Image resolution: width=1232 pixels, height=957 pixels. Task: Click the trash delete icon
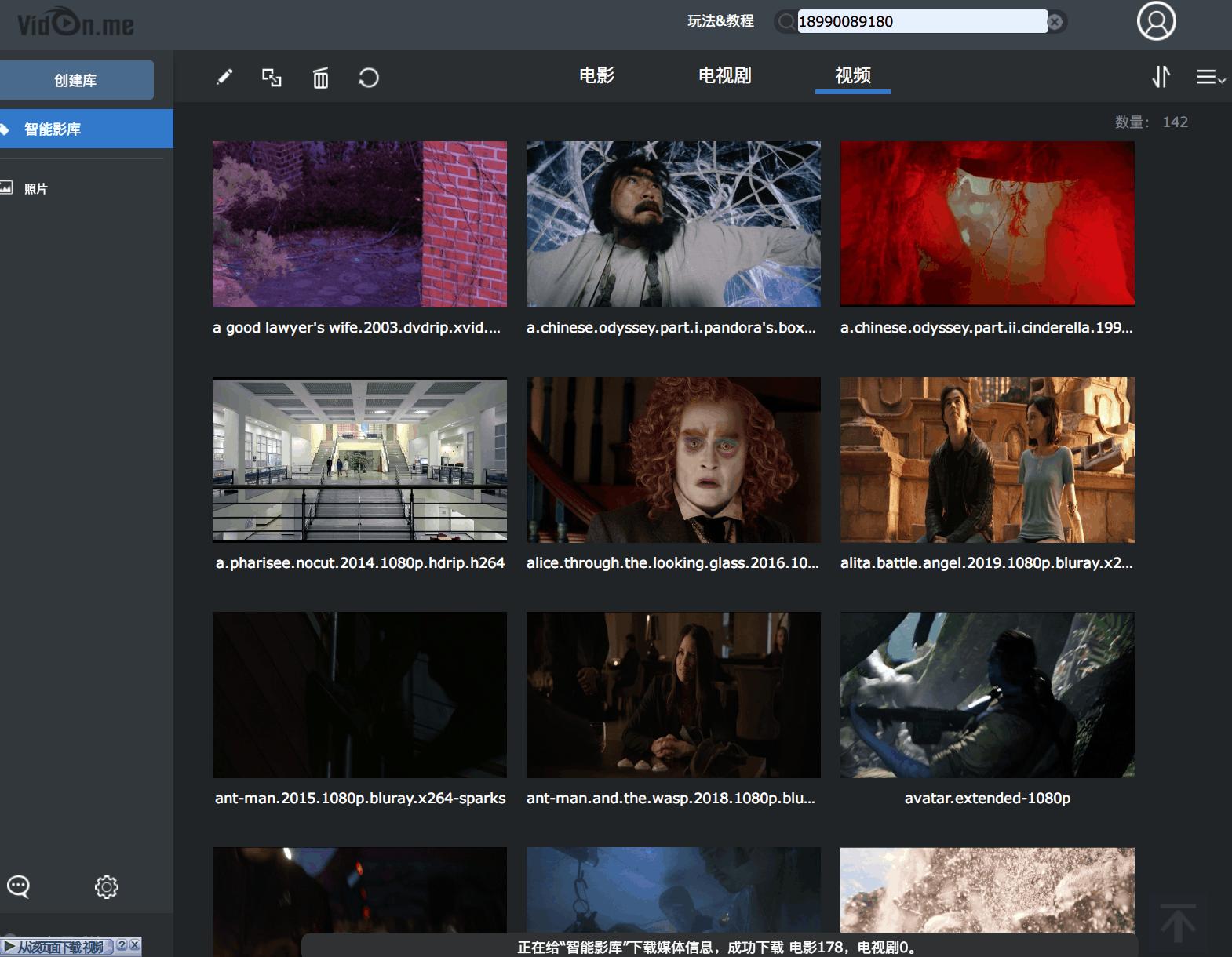tap(320, 78)
